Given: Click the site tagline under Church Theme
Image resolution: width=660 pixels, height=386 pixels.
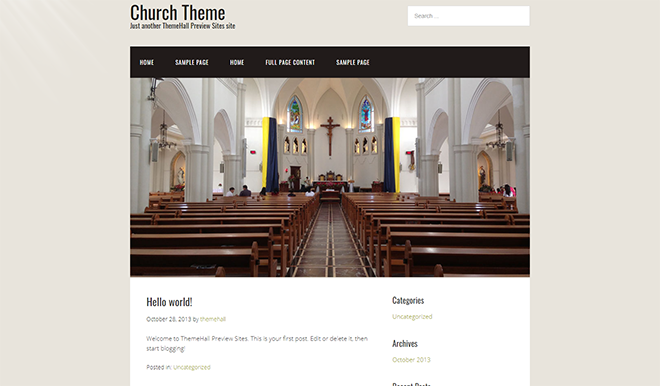Looking at the screenshot, I should (183, 26).
